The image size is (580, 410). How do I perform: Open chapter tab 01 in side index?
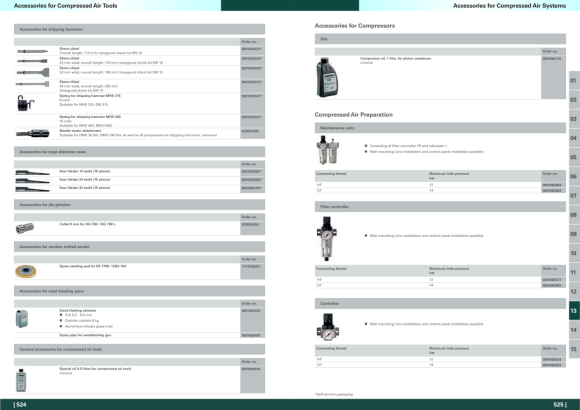pyautogui.click(x=574, y=80)
